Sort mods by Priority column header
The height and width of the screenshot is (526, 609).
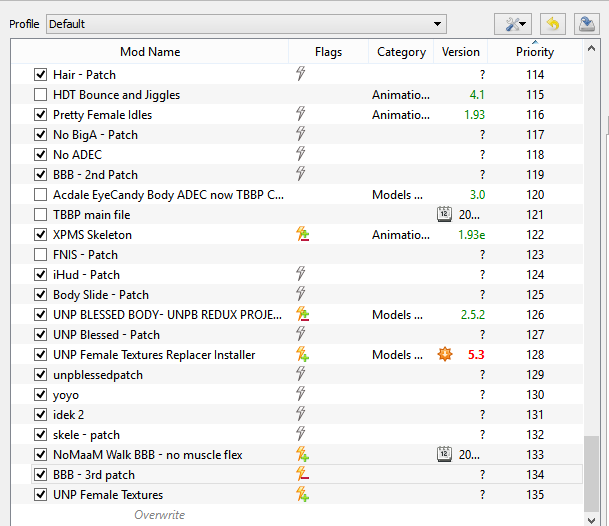coord(535,52)
